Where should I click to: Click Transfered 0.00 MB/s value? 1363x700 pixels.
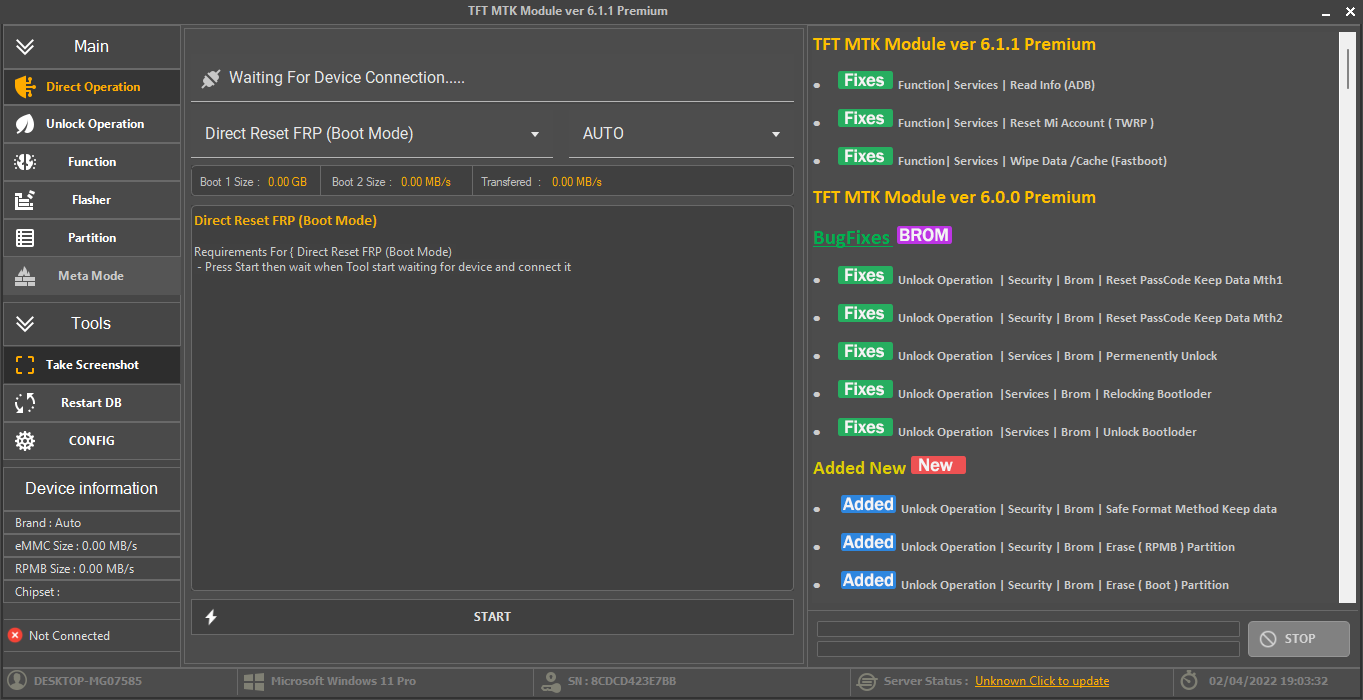point(577,182)
